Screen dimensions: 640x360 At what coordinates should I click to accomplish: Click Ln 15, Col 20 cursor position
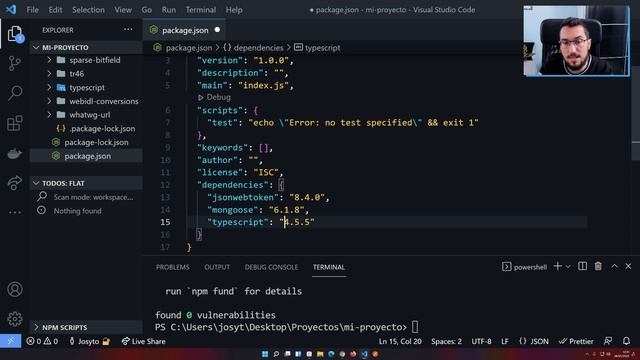pyautogui.click(x=400, y=341)
